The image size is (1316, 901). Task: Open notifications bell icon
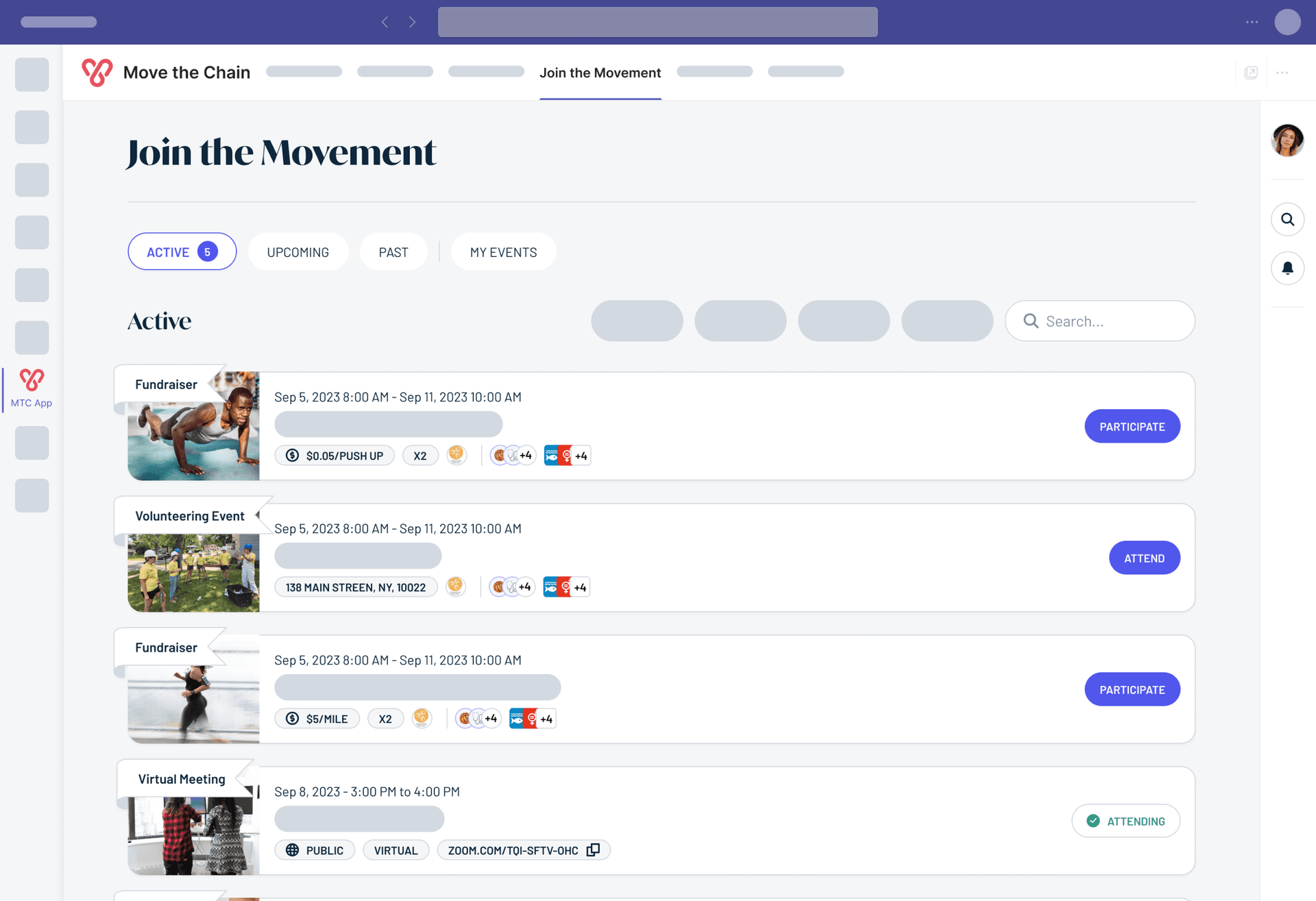(1287, 269)
